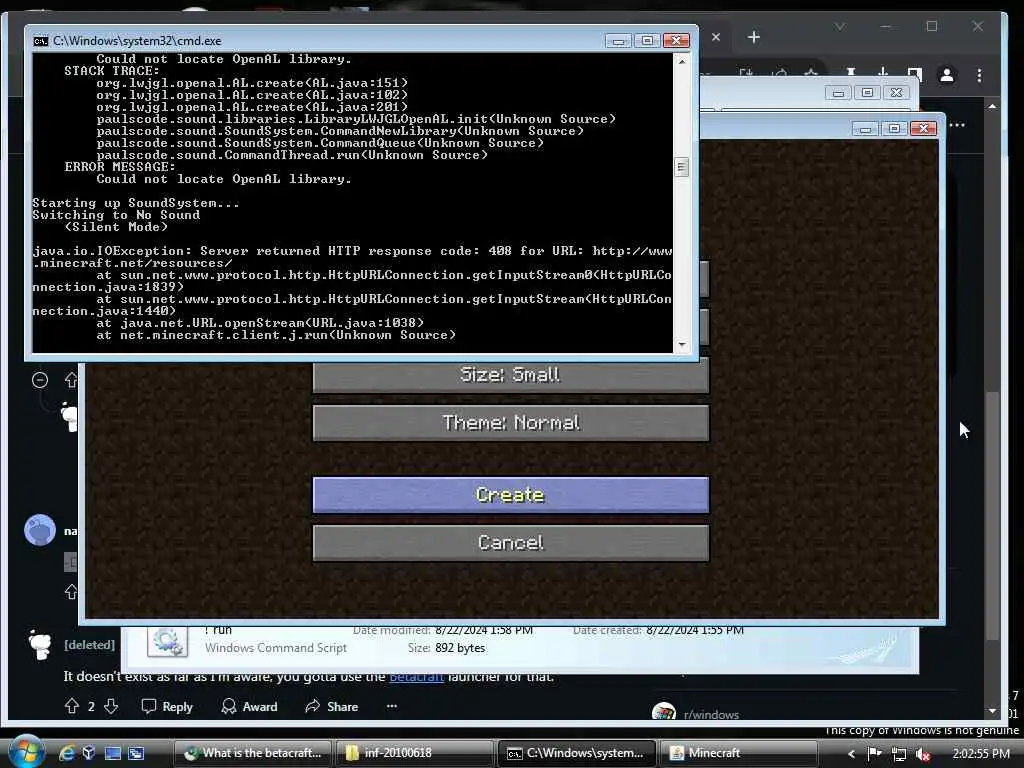Close the current Chrome browser tab

click(716, 37)
